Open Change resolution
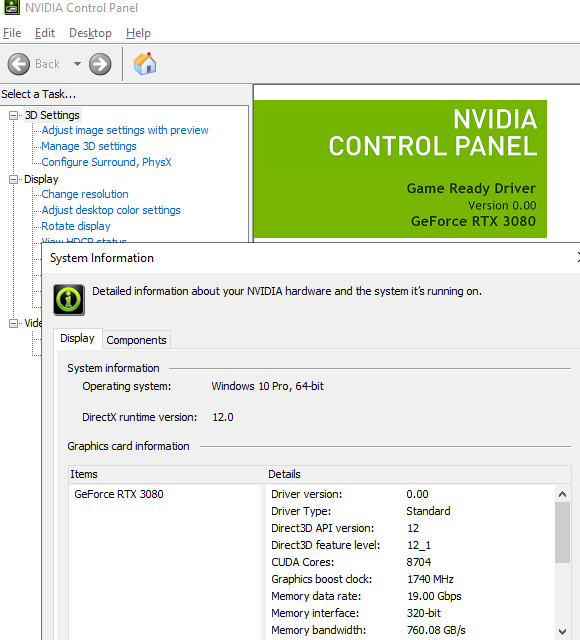 point(85,194)
